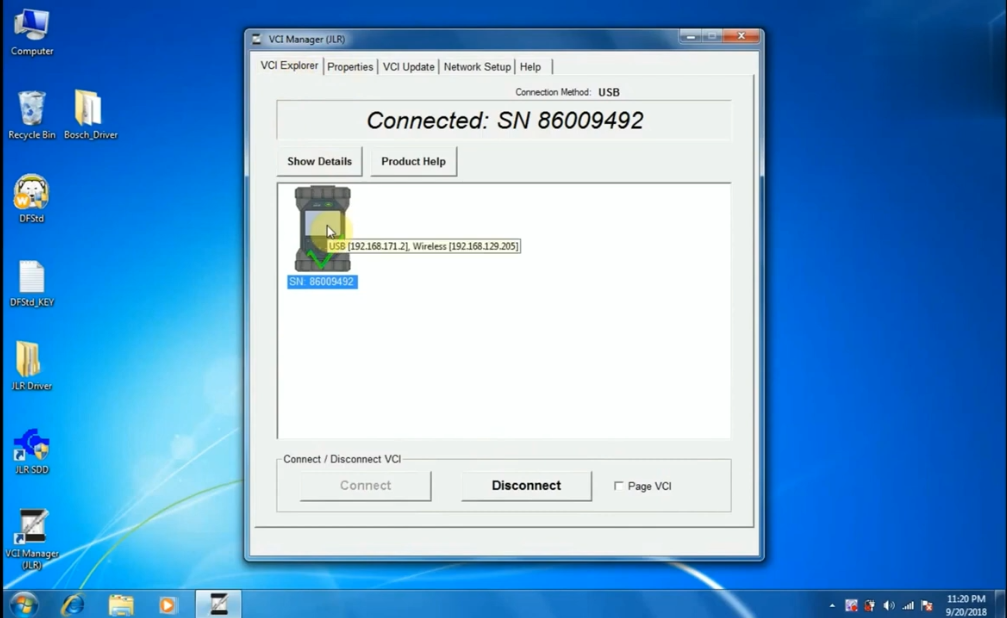Viewport: 1007px width, 618px height.
Task: Minimize the VCI Manager window
Action: pyautogui.click(x=690, y=37)
